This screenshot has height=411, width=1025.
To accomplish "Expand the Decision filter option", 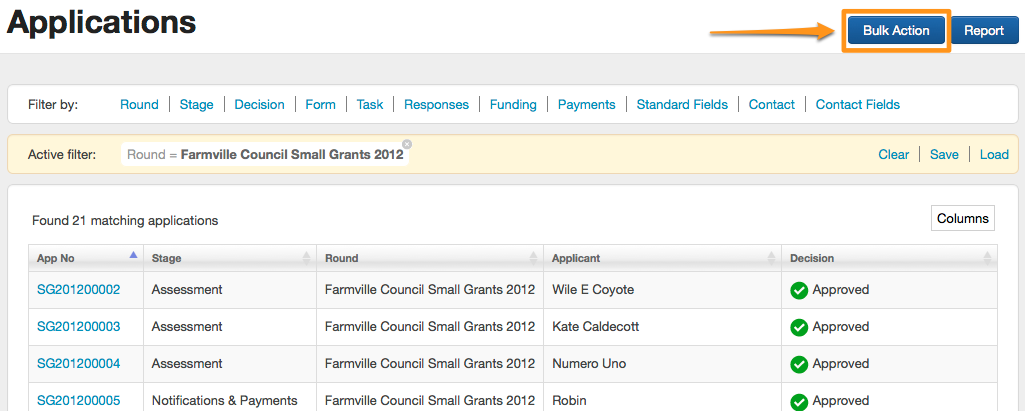I will 259,104.
